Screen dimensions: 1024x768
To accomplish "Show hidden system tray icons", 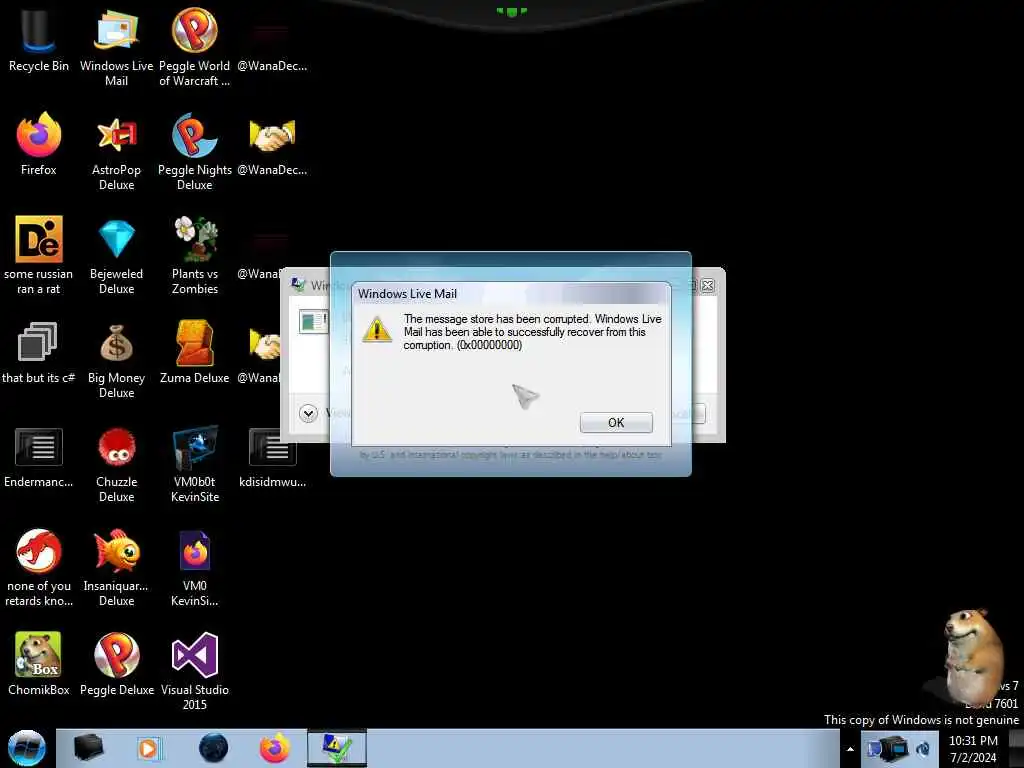I will coord(850,749).
